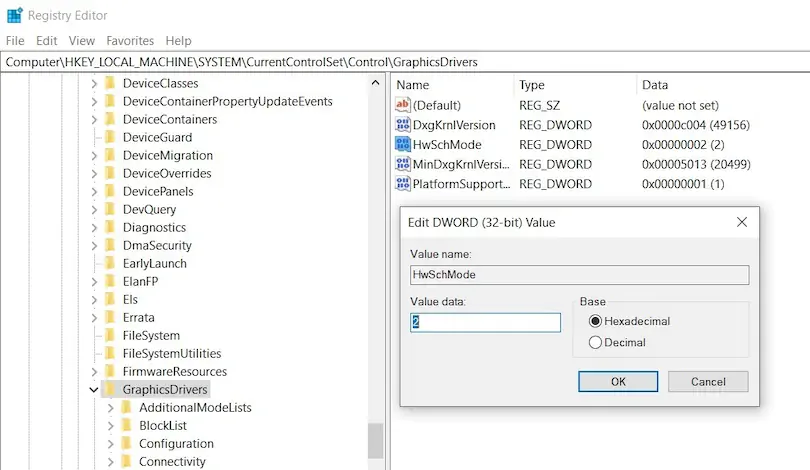Viewport: 810px width, 470px height.
Task: Expand the BlockList subkey
Action: [111, 426]
